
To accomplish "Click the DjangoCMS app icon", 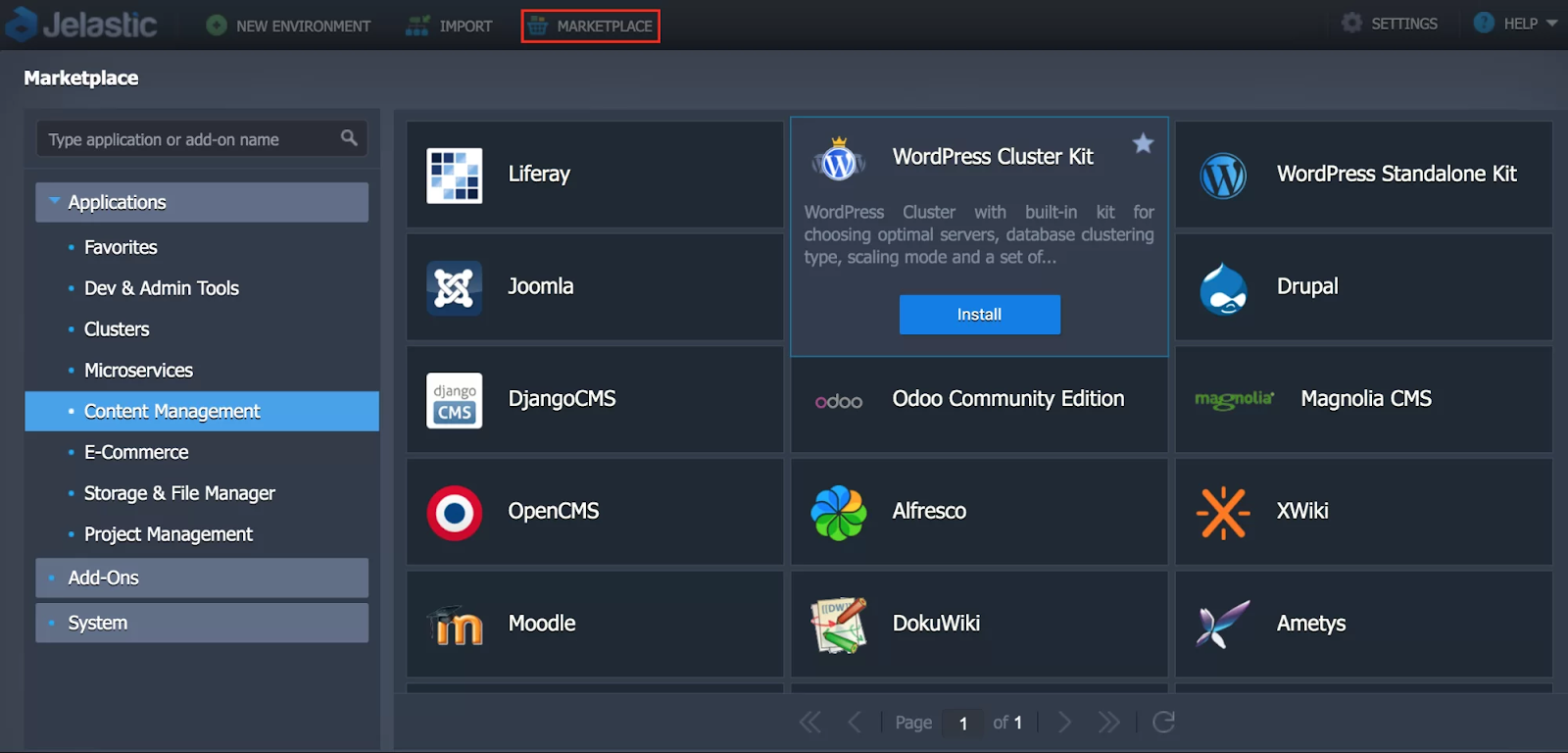I will pyautogui.click(x=454, y=400).
